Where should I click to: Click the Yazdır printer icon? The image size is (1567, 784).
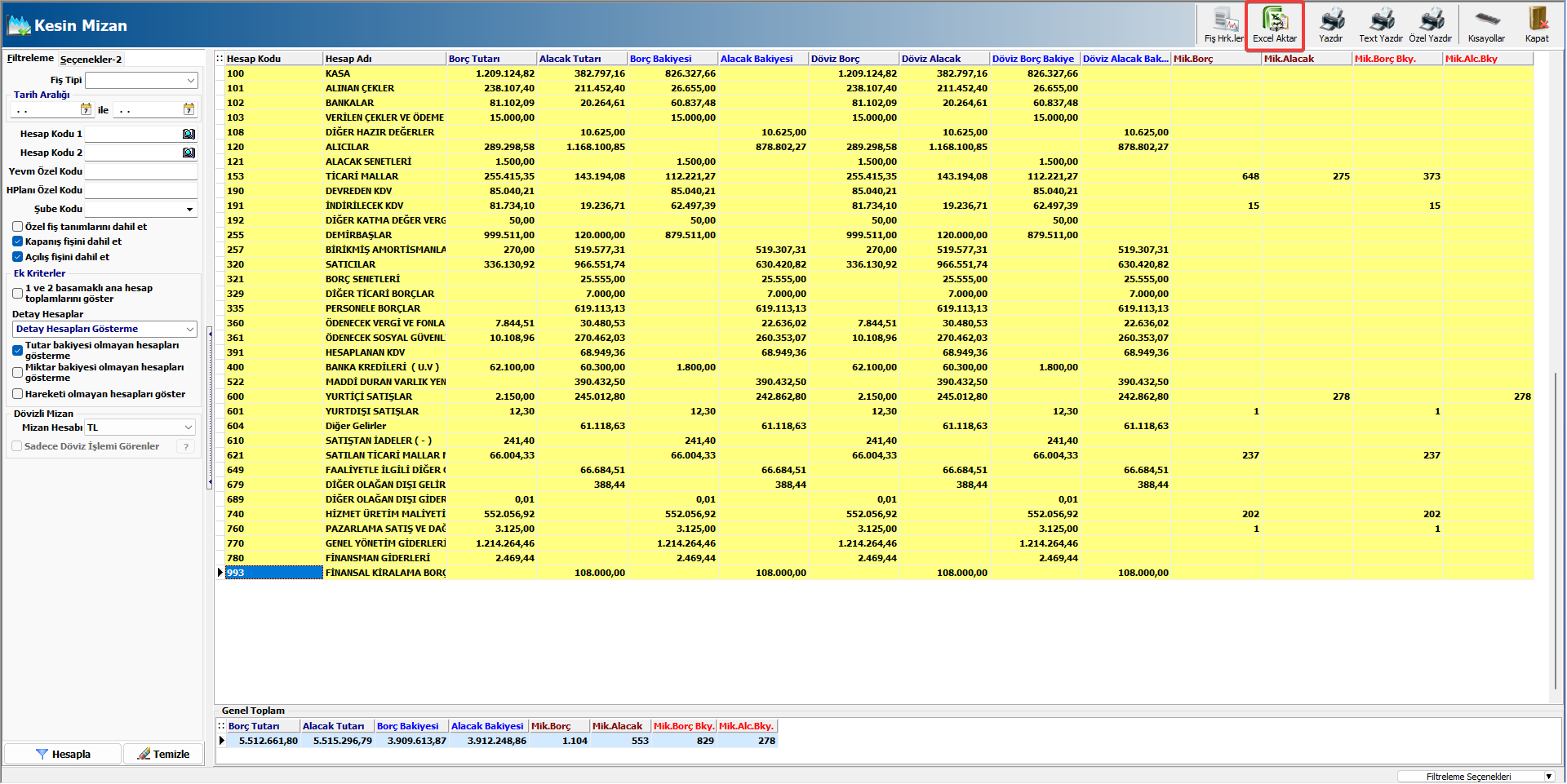coord(1331,24)
